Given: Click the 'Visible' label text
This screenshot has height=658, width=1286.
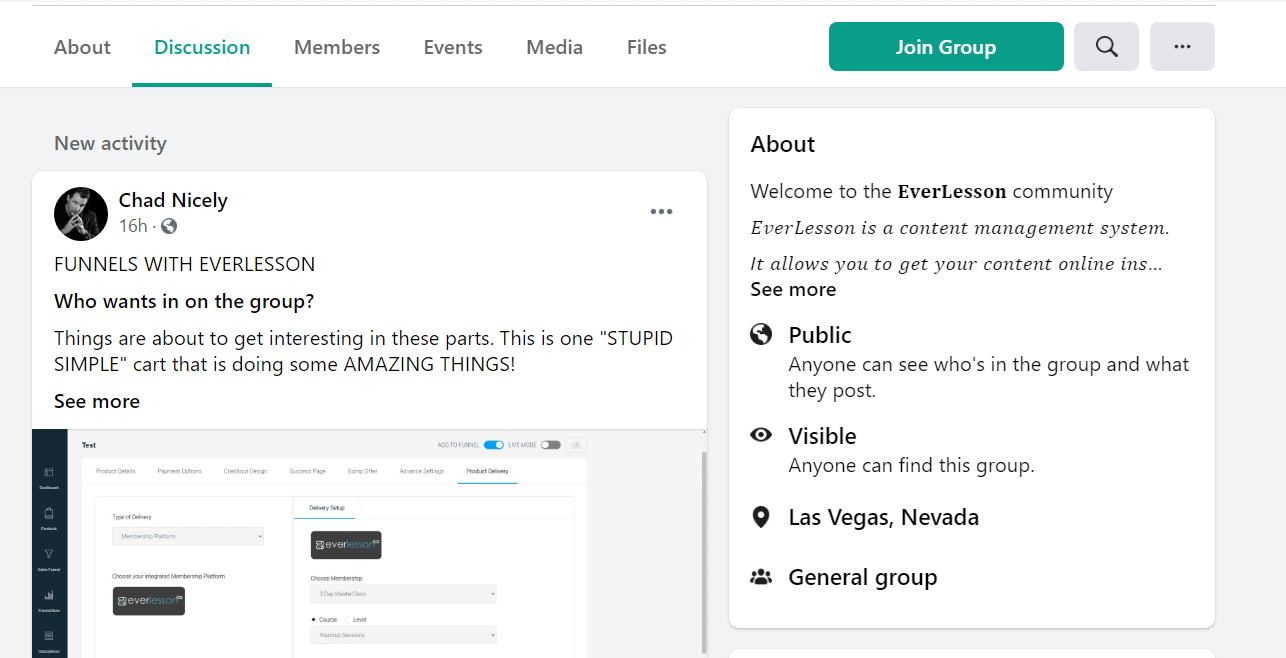Looking at the screenshot, I should pyautogui.click(x=823, y=436).
